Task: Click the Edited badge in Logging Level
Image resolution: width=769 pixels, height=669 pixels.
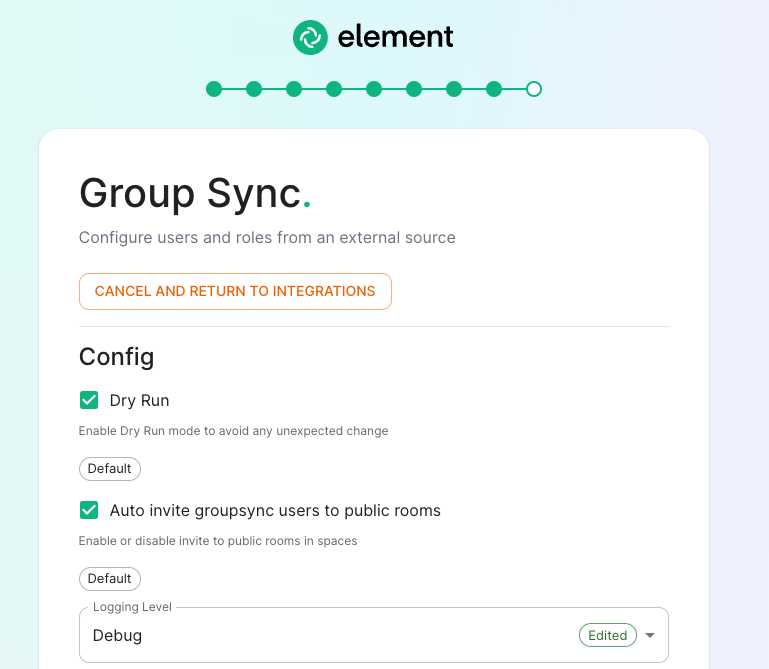Action: pyautogui.click(x=607, y=635)
